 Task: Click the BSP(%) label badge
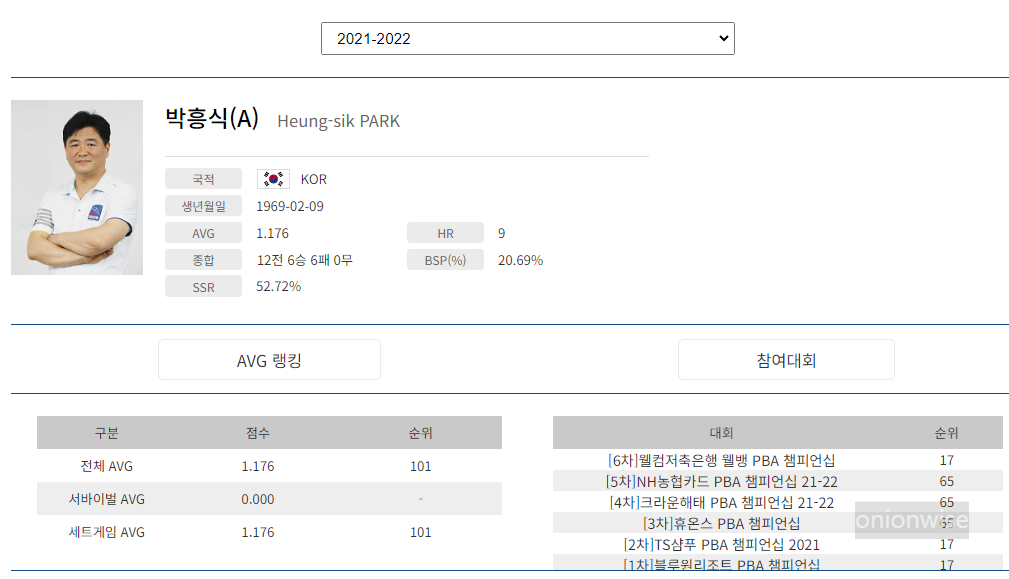(x=445, y=259)
